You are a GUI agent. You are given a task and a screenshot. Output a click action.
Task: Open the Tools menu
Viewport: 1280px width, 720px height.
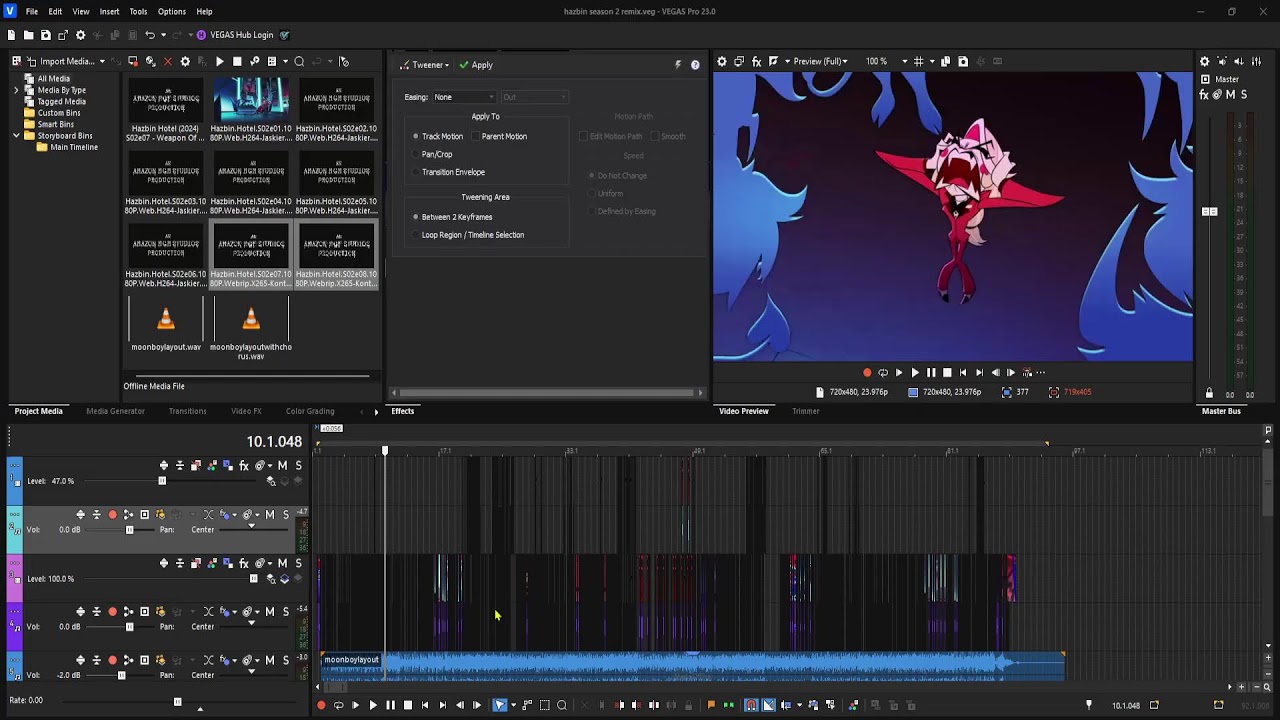coord(138,11)
